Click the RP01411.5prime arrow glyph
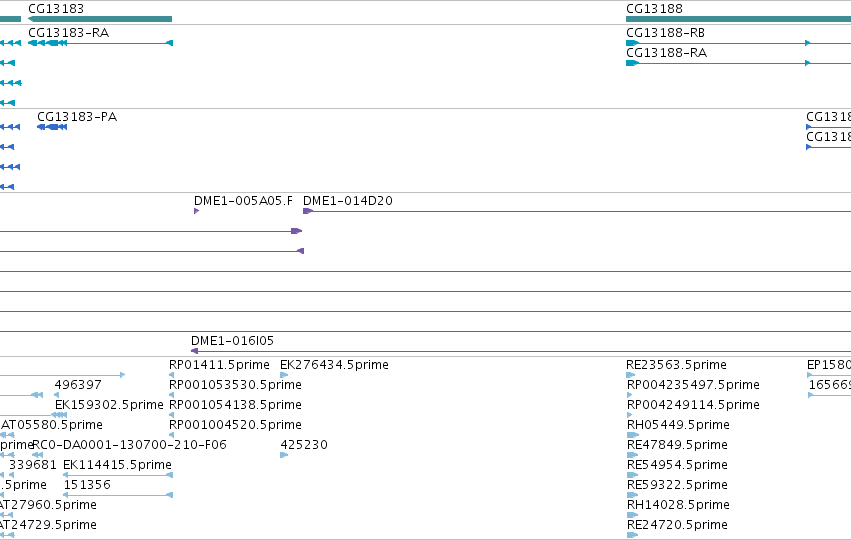This screenshot has width=851, height=540. [172, 374]
